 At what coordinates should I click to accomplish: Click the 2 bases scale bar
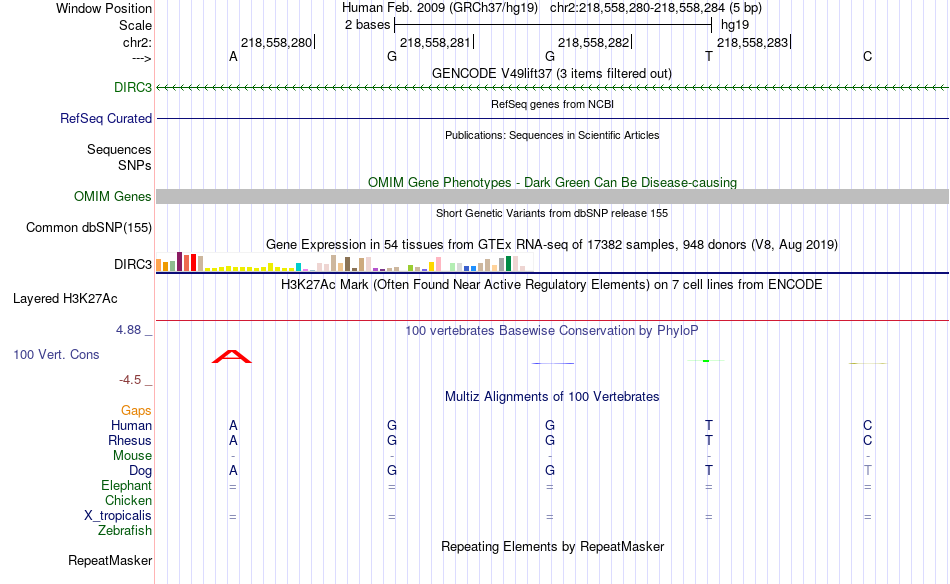pyautogui.click(x=553, y=25)
